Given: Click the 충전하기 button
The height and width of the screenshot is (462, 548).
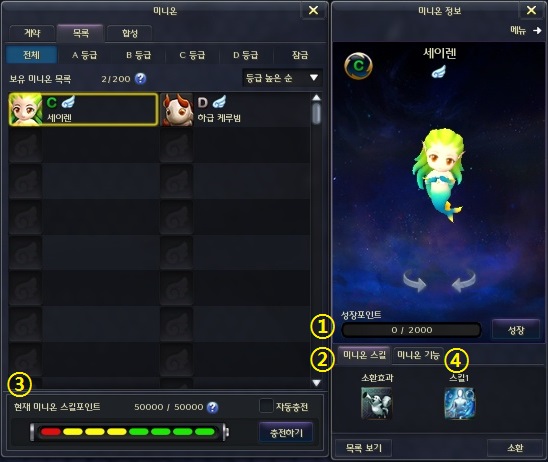Looking at the screenshot, I should pyautogui.click(x=286, y=433).
